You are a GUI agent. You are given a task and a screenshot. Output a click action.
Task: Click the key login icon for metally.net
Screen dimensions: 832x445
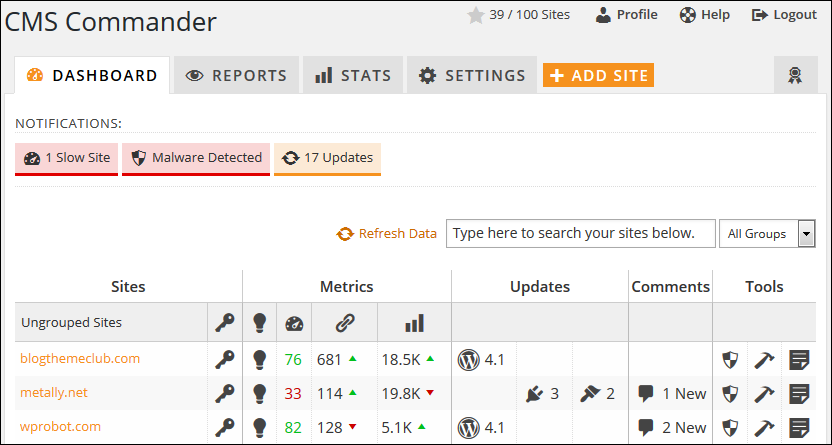pos(224,394)
